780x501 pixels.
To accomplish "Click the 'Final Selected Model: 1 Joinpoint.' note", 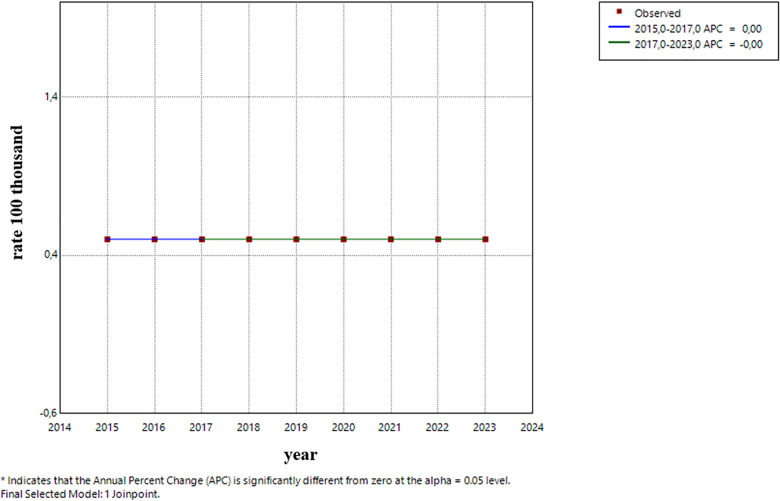I will coord(81,495).
